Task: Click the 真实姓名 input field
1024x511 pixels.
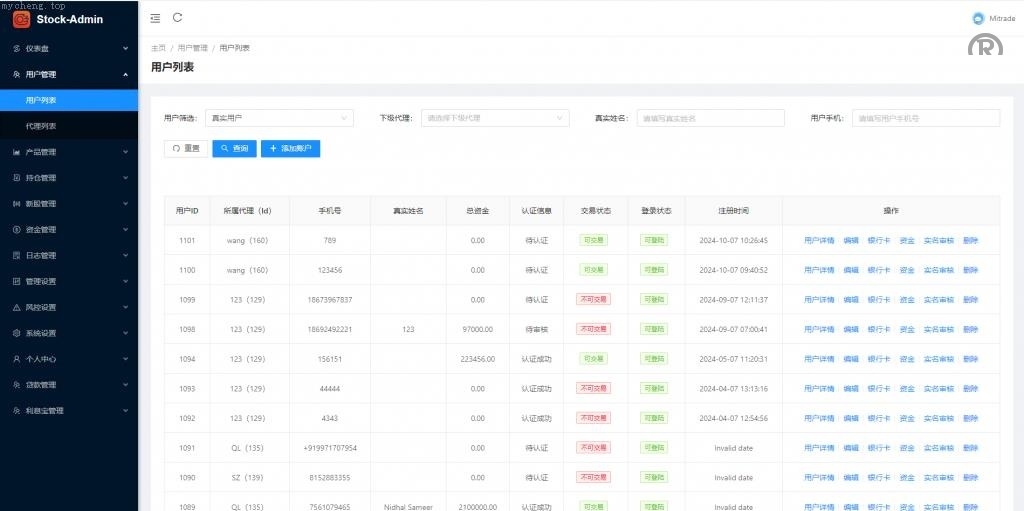Action: click(711, 118)
